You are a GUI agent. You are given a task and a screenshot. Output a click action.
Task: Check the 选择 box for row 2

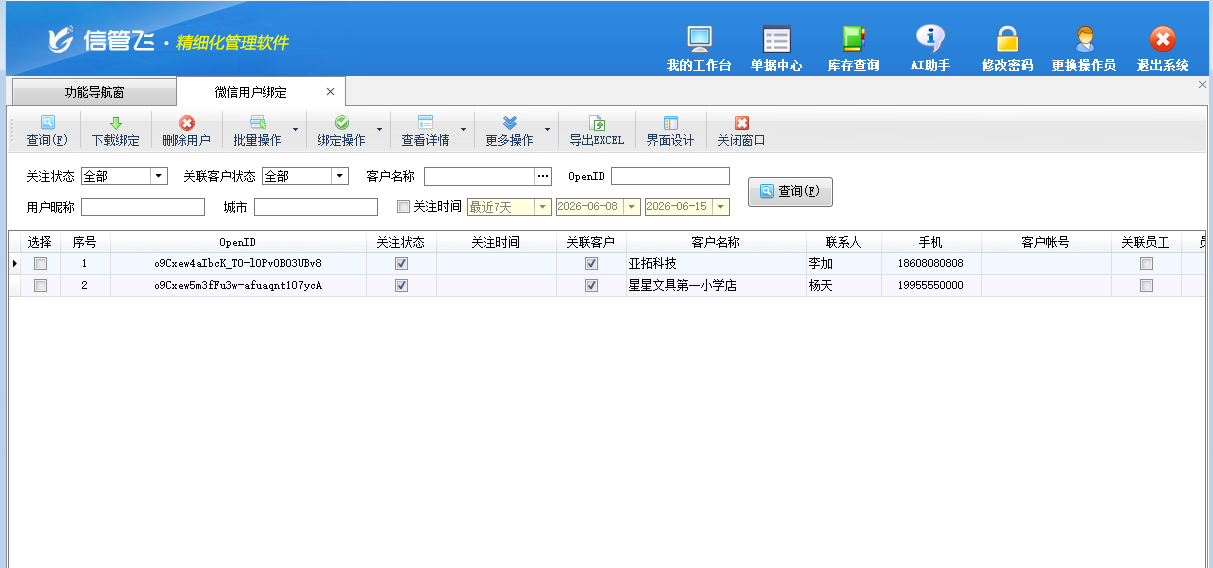point(40,286)
